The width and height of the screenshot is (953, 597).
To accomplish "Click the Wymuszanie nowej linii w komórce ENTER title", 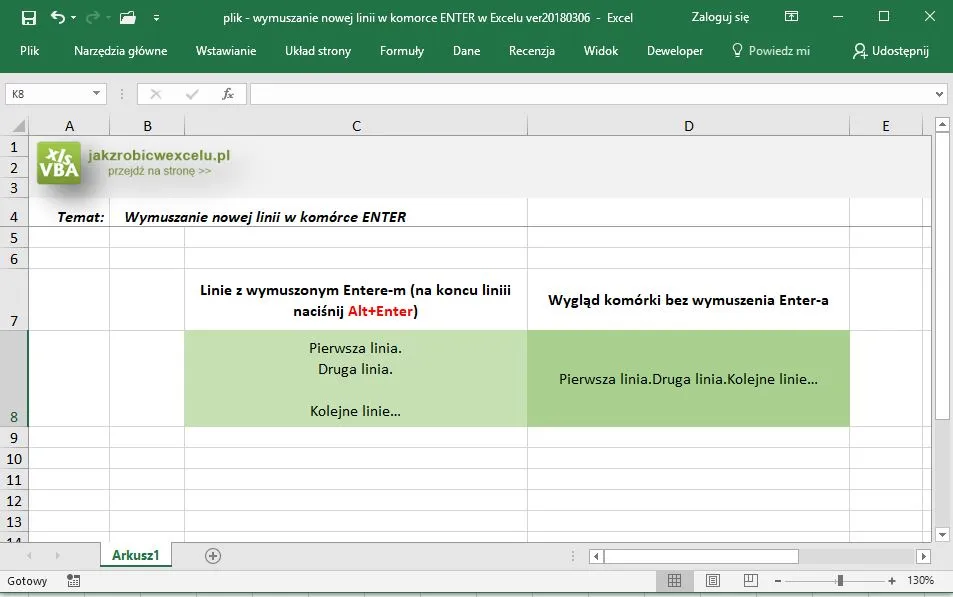I will (265, 217).
